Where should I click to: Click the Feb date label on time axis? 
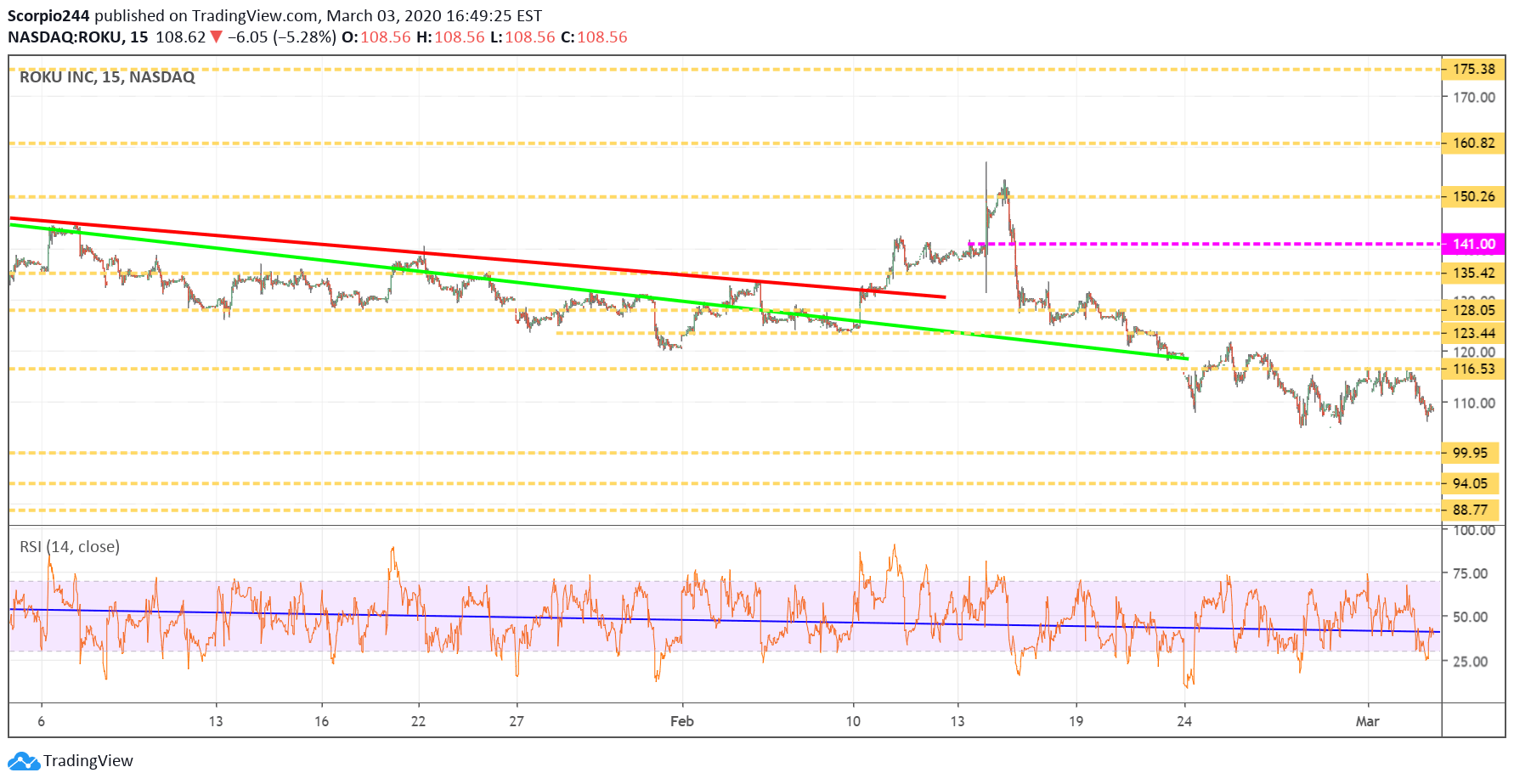click(x=682, y=722)
